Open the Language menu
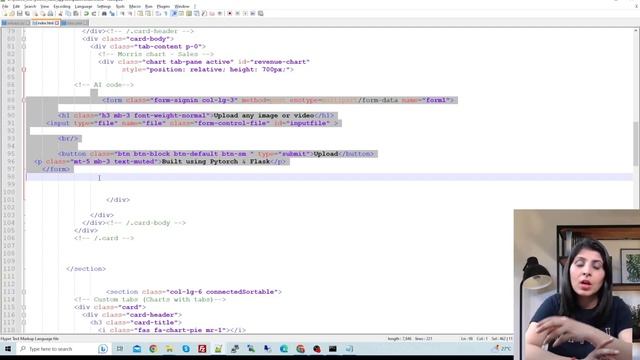The height and width of the screenshot is (360, 640). point(83,7)
